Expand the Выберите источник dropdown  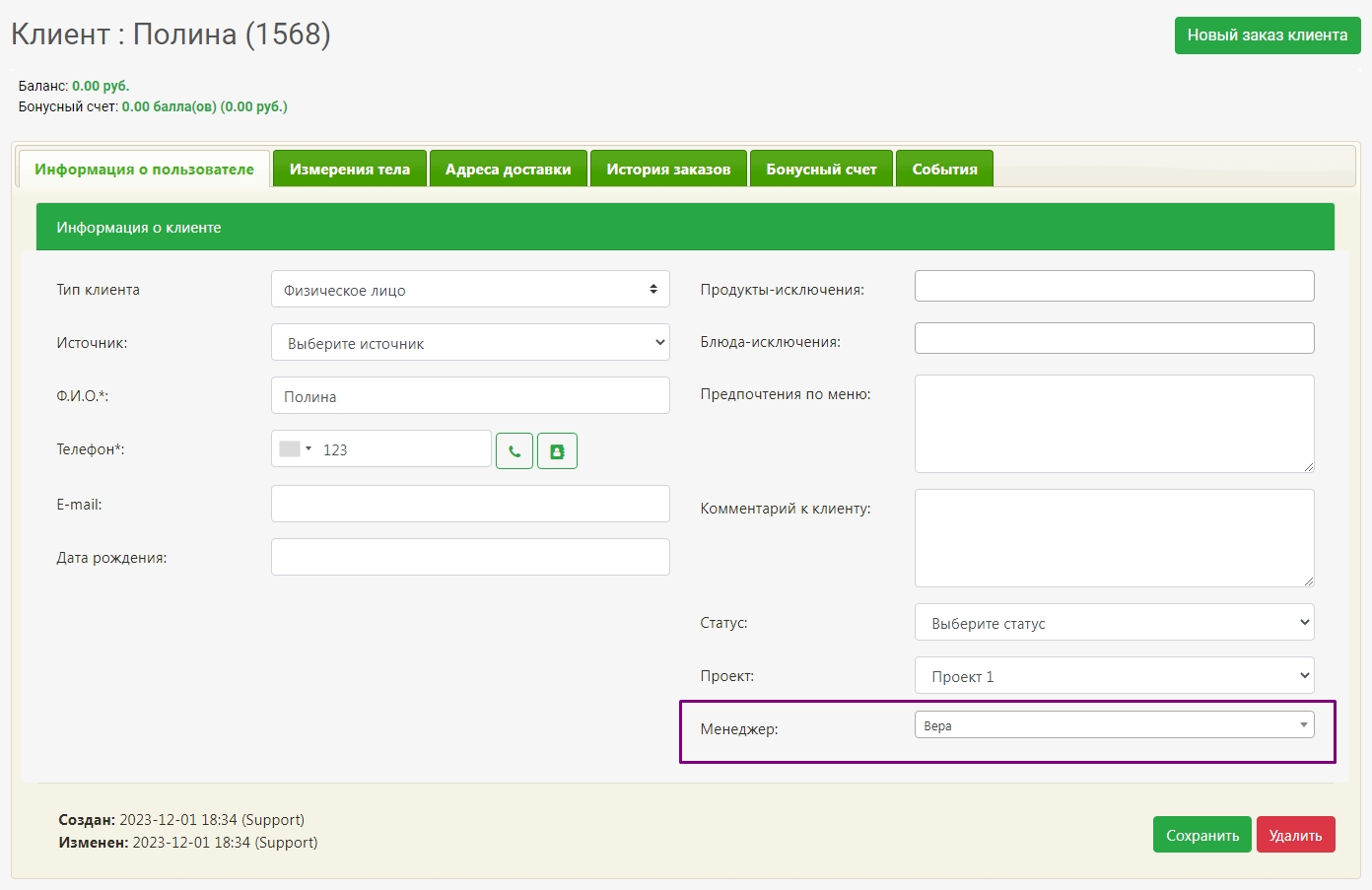pyautogui.click(x=470, y=343)
